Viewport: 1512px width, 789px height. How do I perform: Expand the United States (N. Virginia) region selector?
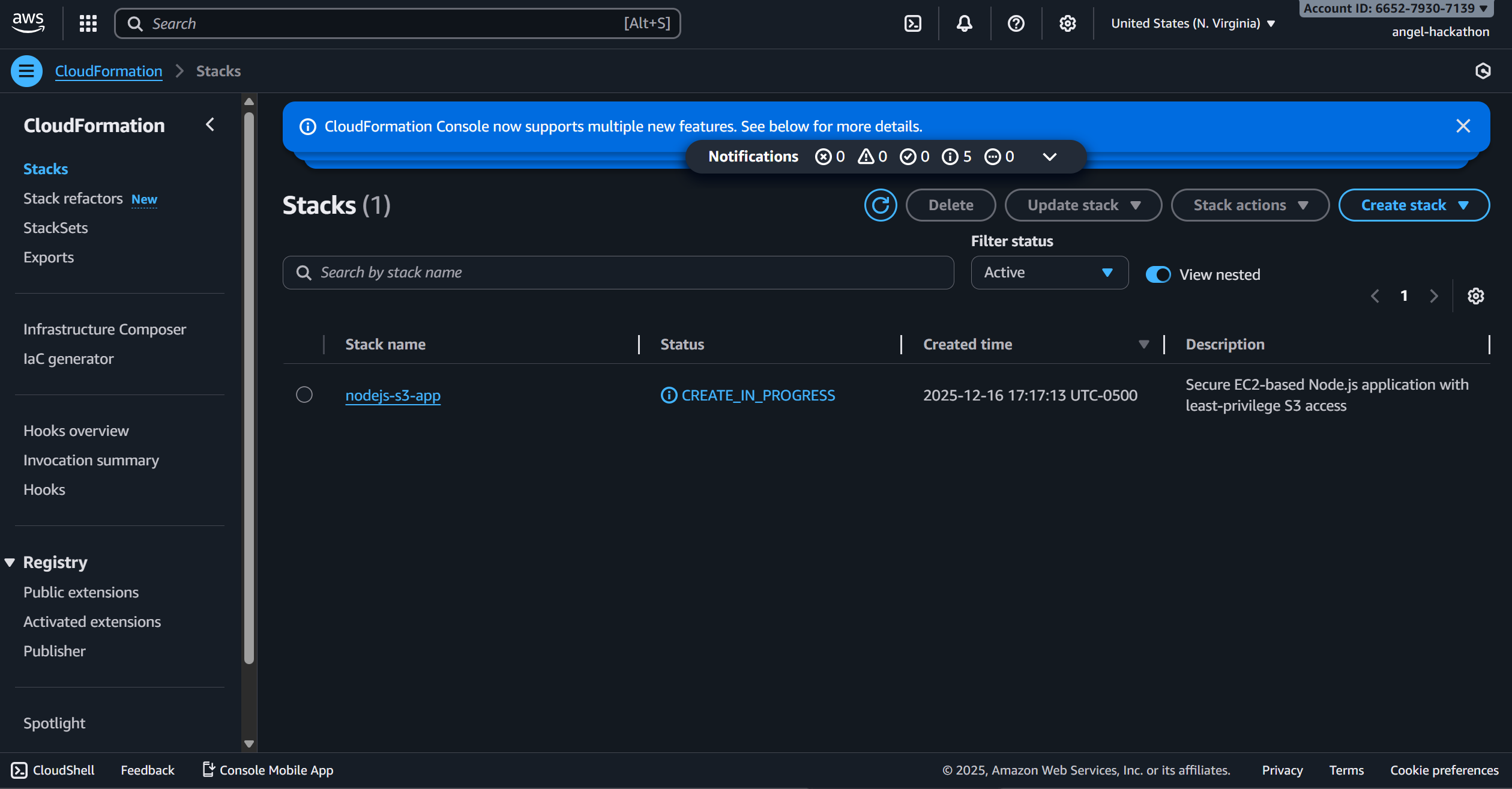(x=1191, y=23)
